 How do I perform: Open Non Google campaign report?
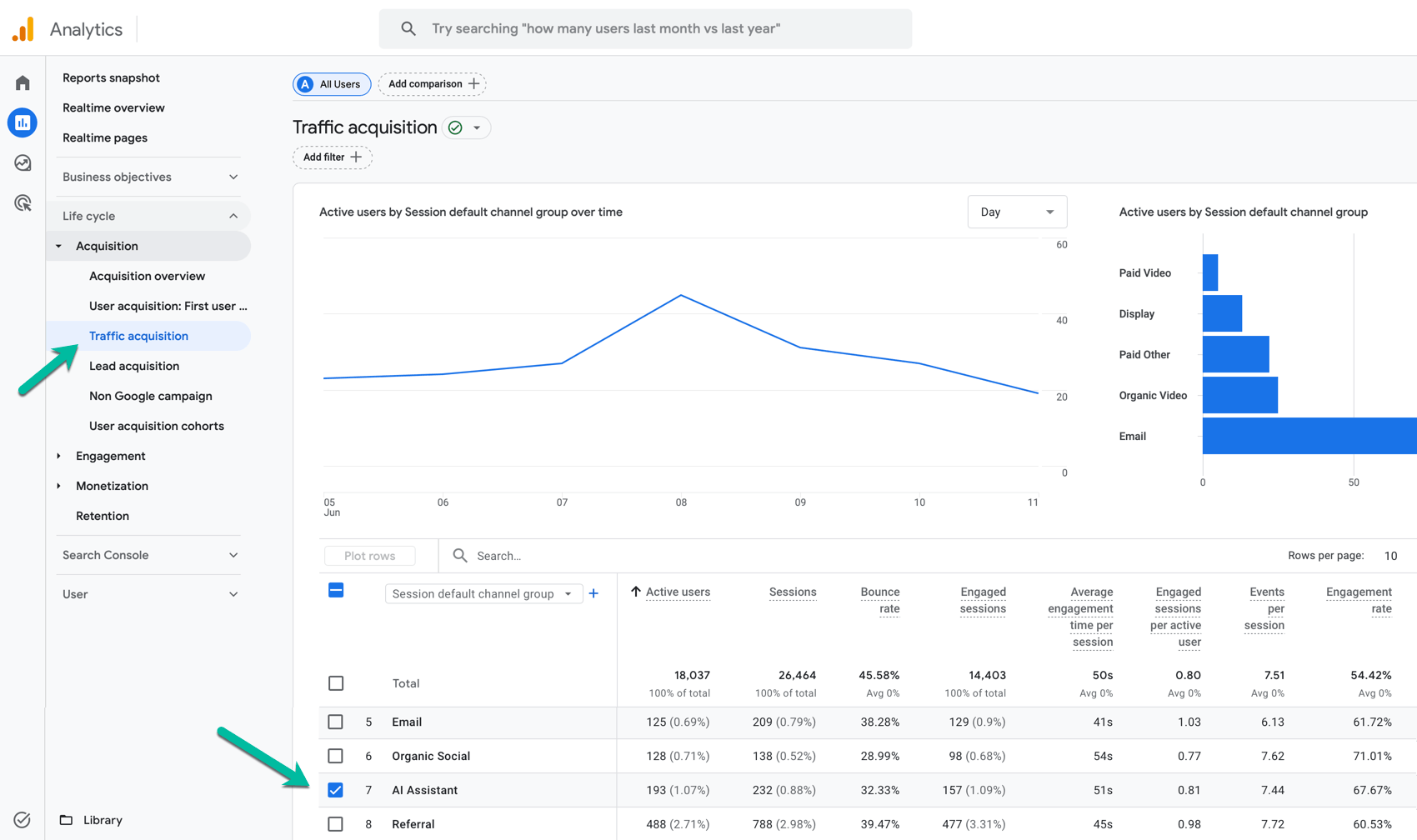click(x=151, y=396)
